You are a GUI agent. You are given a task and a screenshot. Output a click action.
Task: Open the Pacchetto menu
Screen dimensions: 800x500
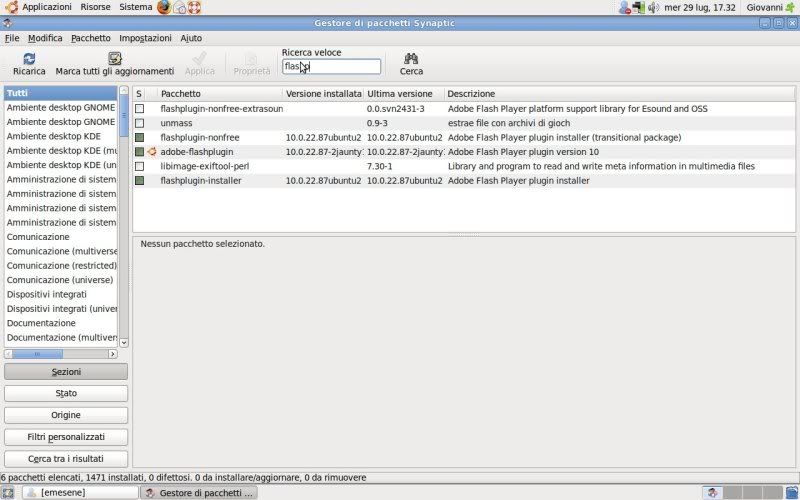pyautogui.click(x=90, y=38)
